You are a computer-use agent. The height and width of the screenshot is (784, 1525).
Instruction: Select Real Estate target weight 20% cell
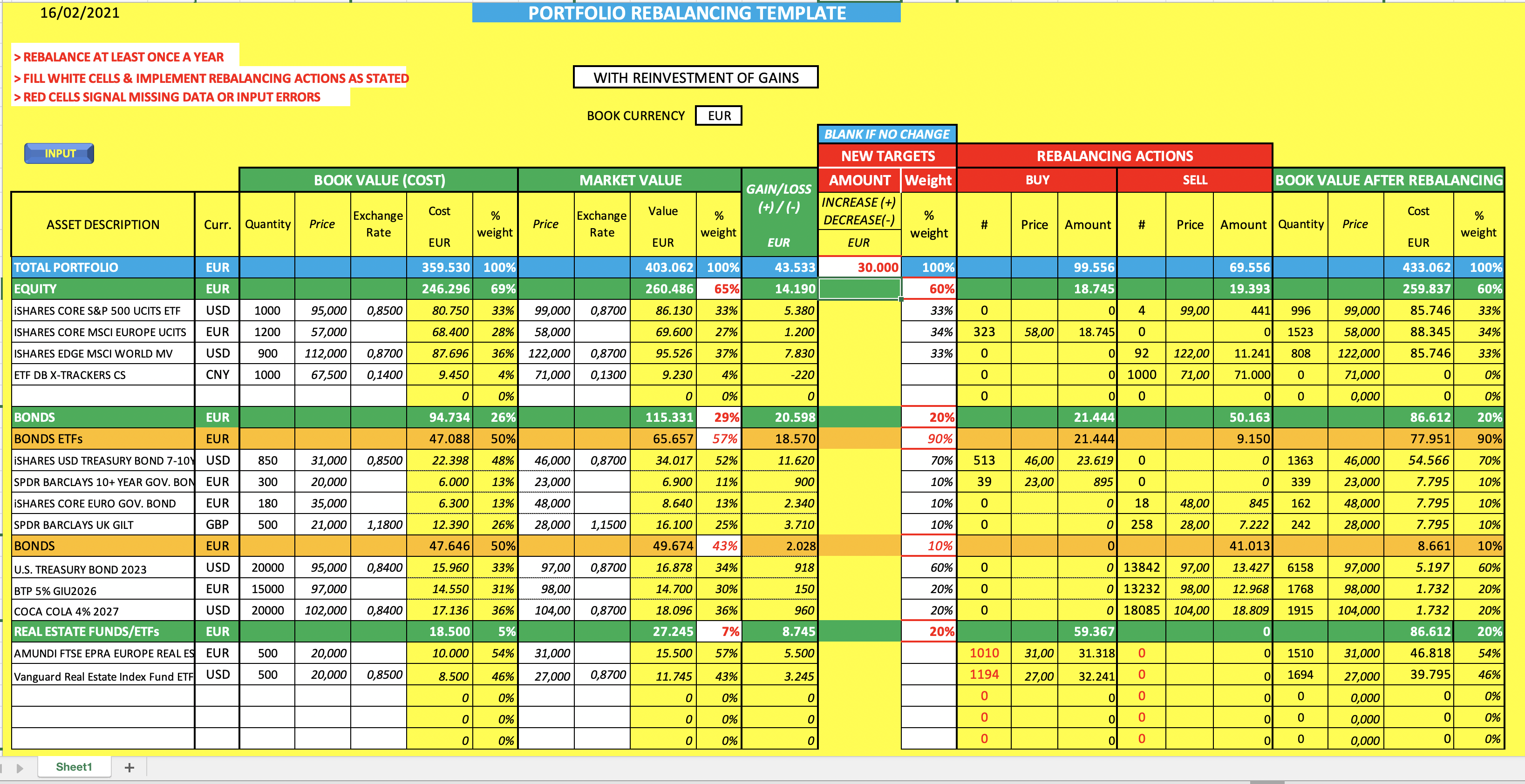pyautogui.click(x=929, y=631)
